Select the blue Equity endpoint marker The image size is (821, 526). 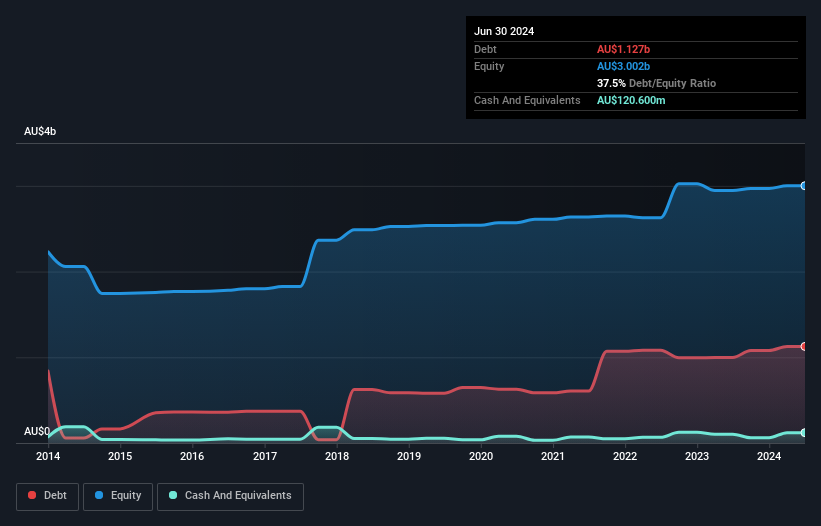804,186
